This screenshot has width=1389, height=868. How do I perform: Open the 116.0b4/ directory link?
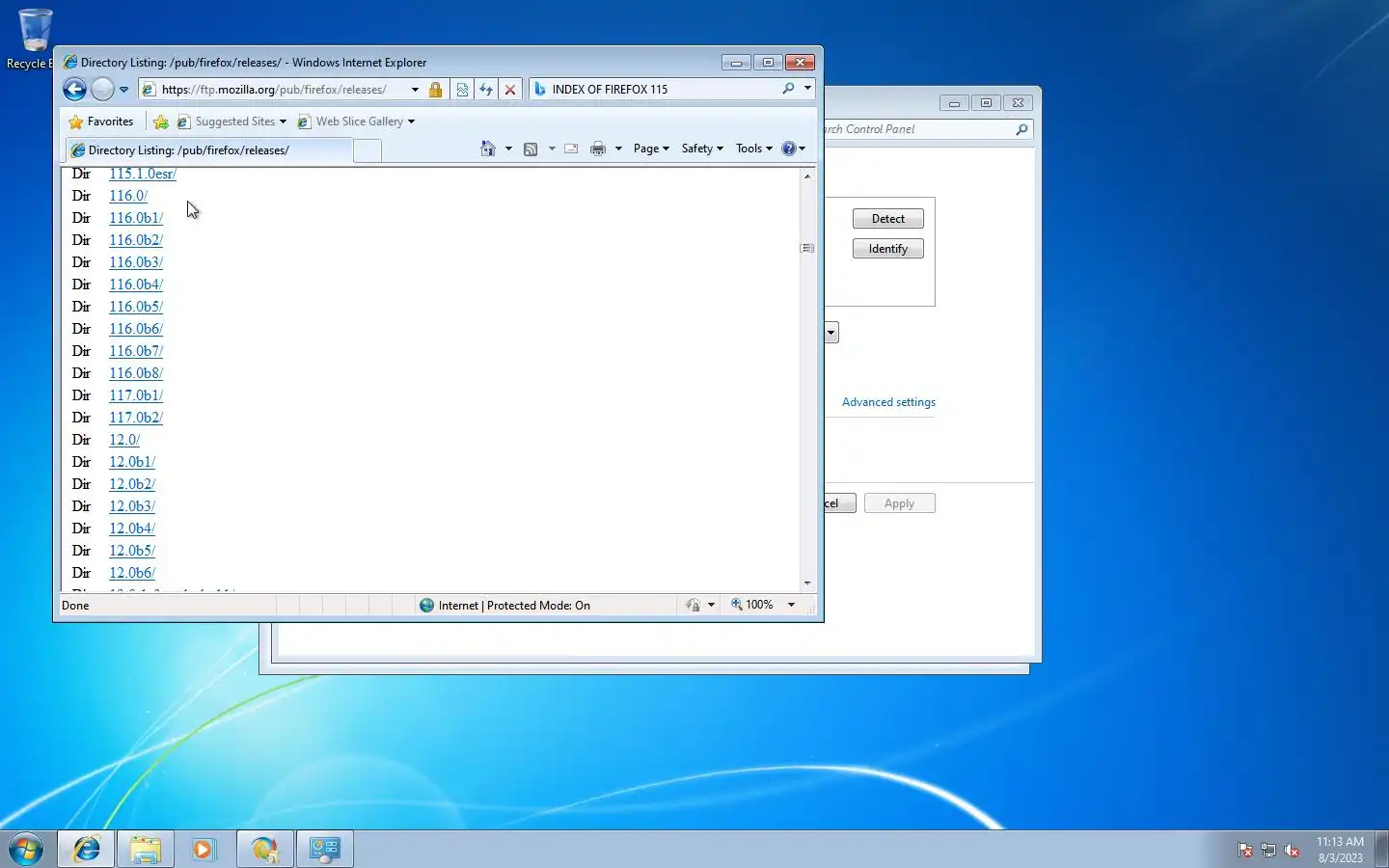click(136, 285)
